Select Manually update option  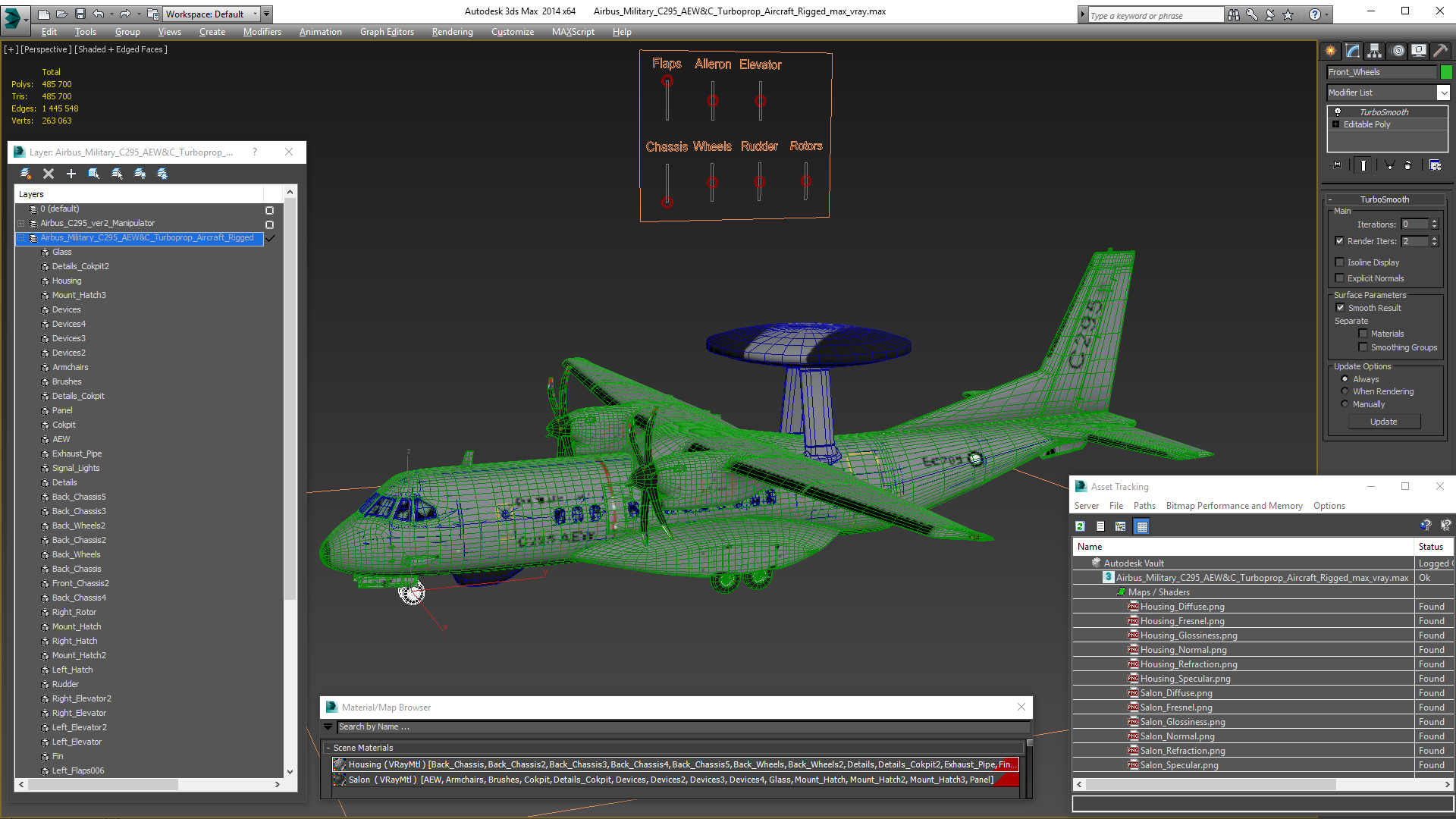pos(1345,404)
